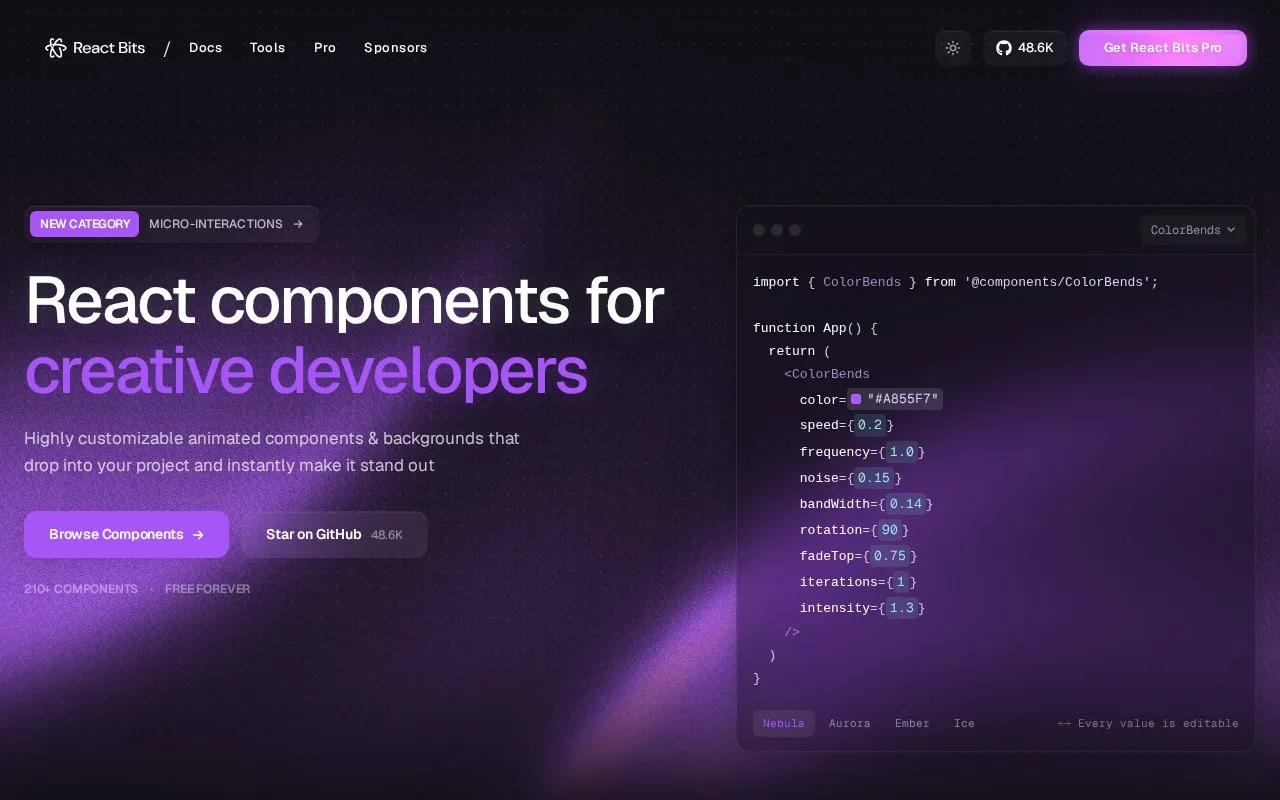Click the Star on GitHub button
1280x800 pixels.
pos(334,534)
